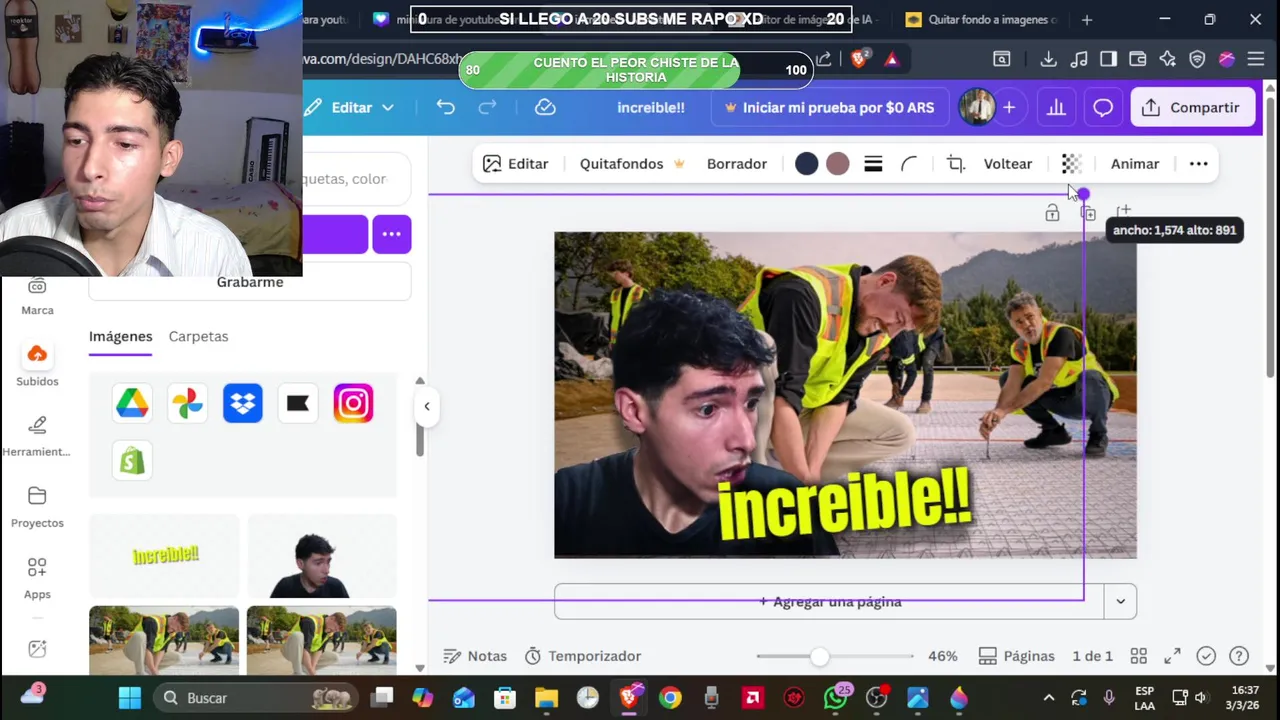Open Dropbox import icon
The image size is (1280, 720).
tap(242, 403)
